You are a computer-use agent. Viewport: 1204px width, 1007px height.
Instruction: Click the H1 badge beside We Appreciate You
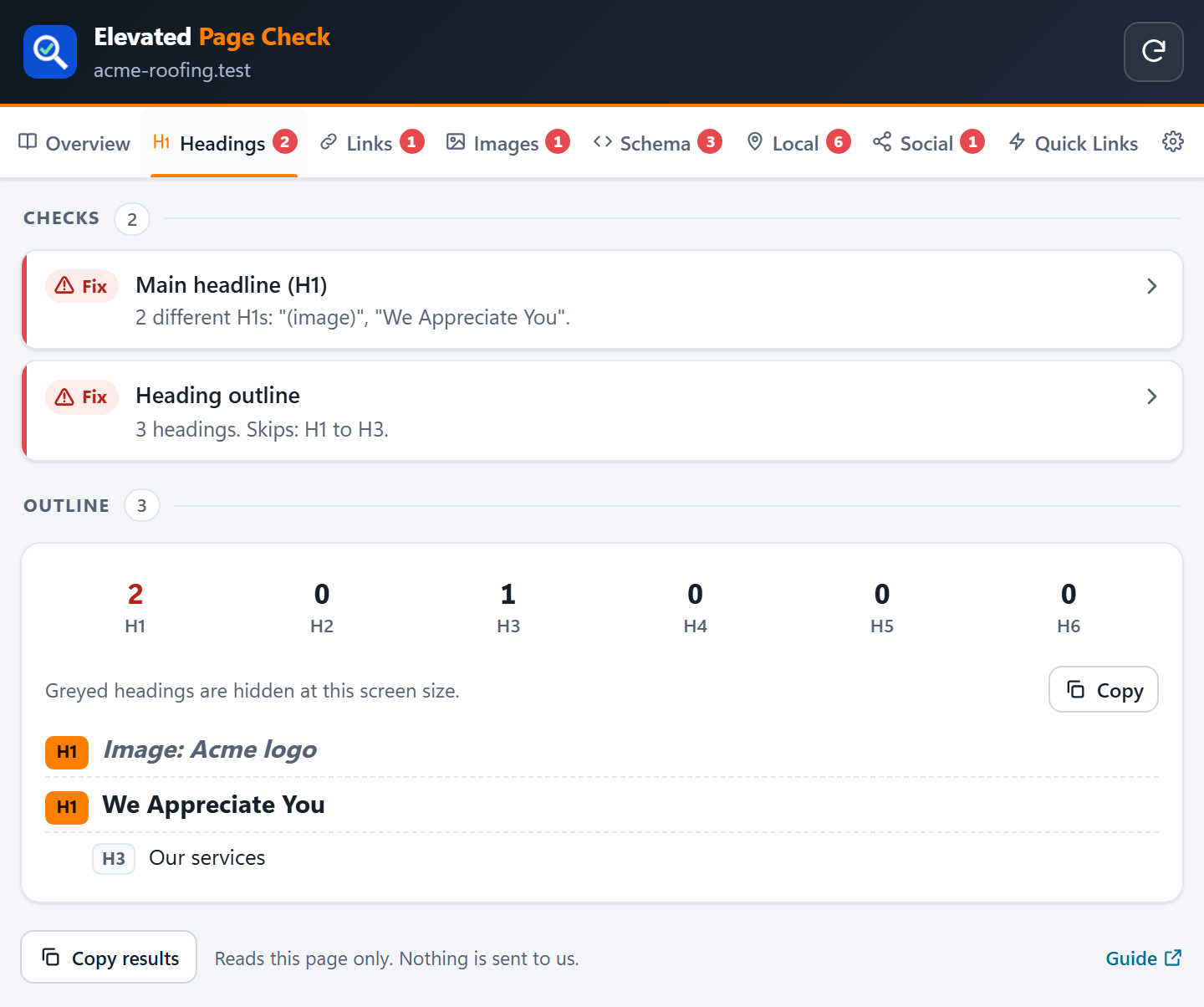[67, 807]
